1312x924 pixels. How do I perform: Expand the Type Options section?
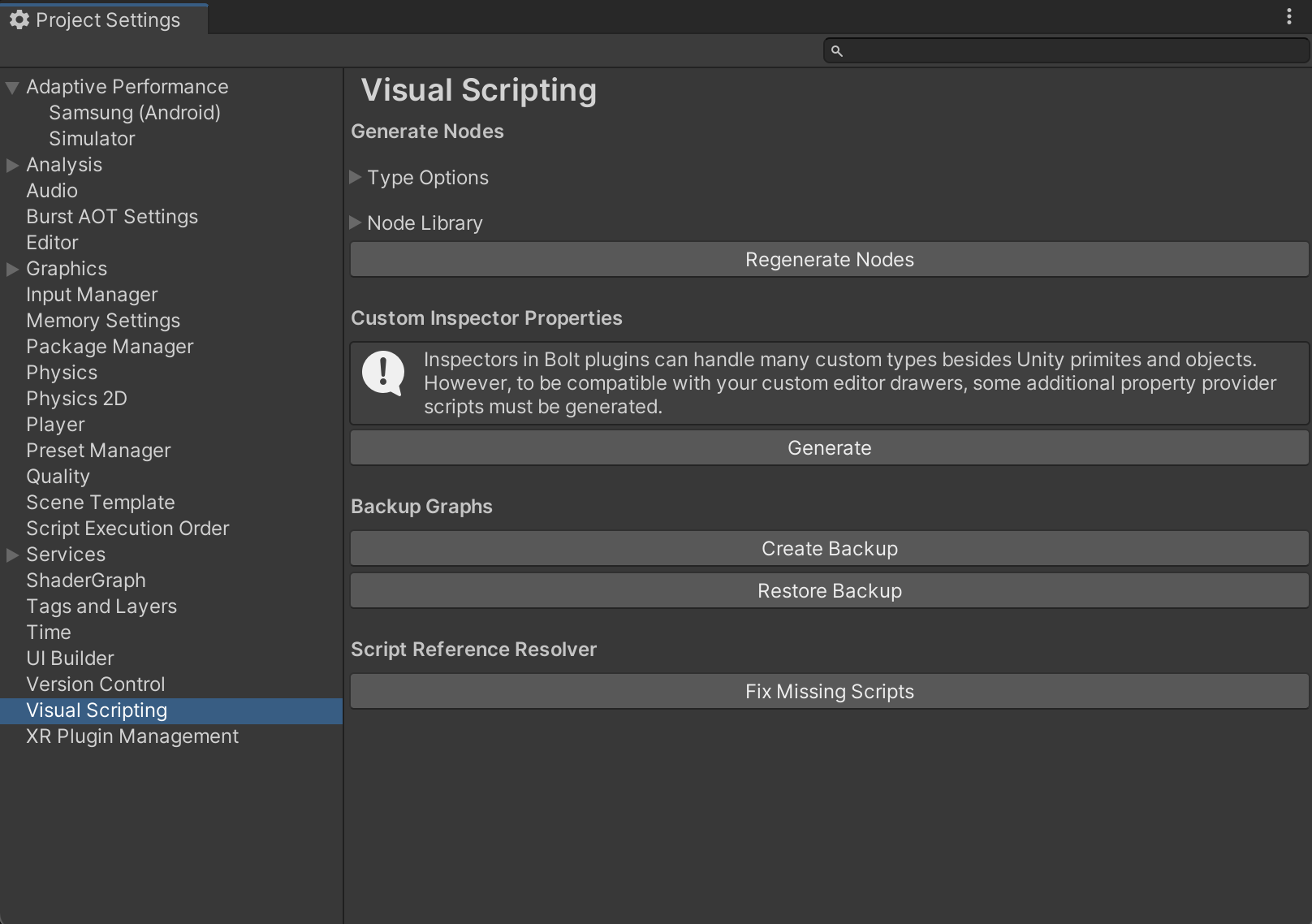[x=356, y=178]
